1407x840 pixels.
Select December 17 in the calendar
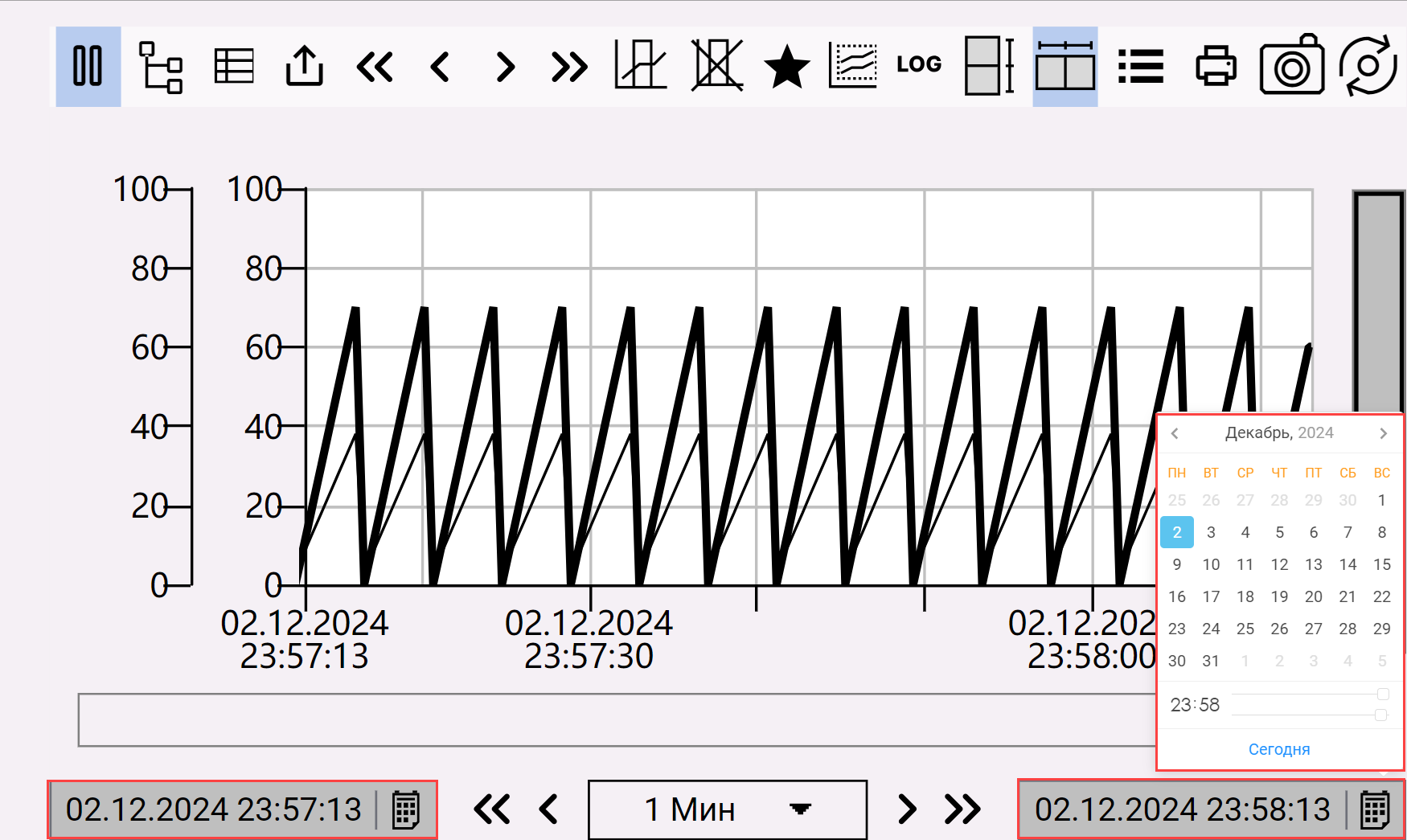point(1211,596)
